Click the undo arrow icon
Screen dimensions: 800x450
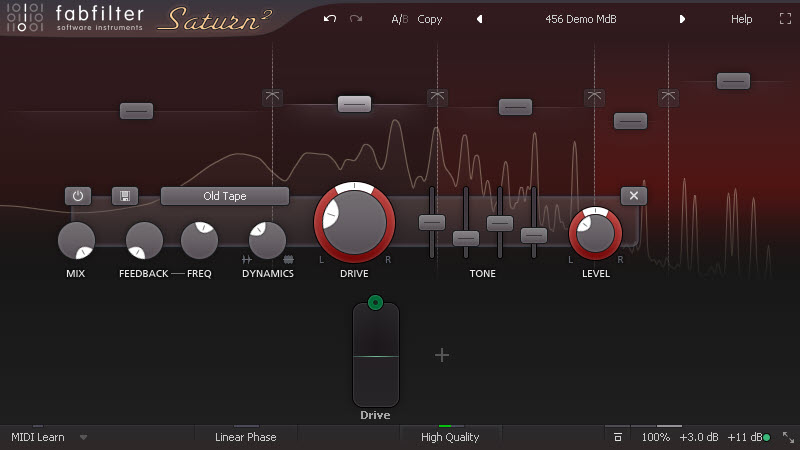point(330,19)
